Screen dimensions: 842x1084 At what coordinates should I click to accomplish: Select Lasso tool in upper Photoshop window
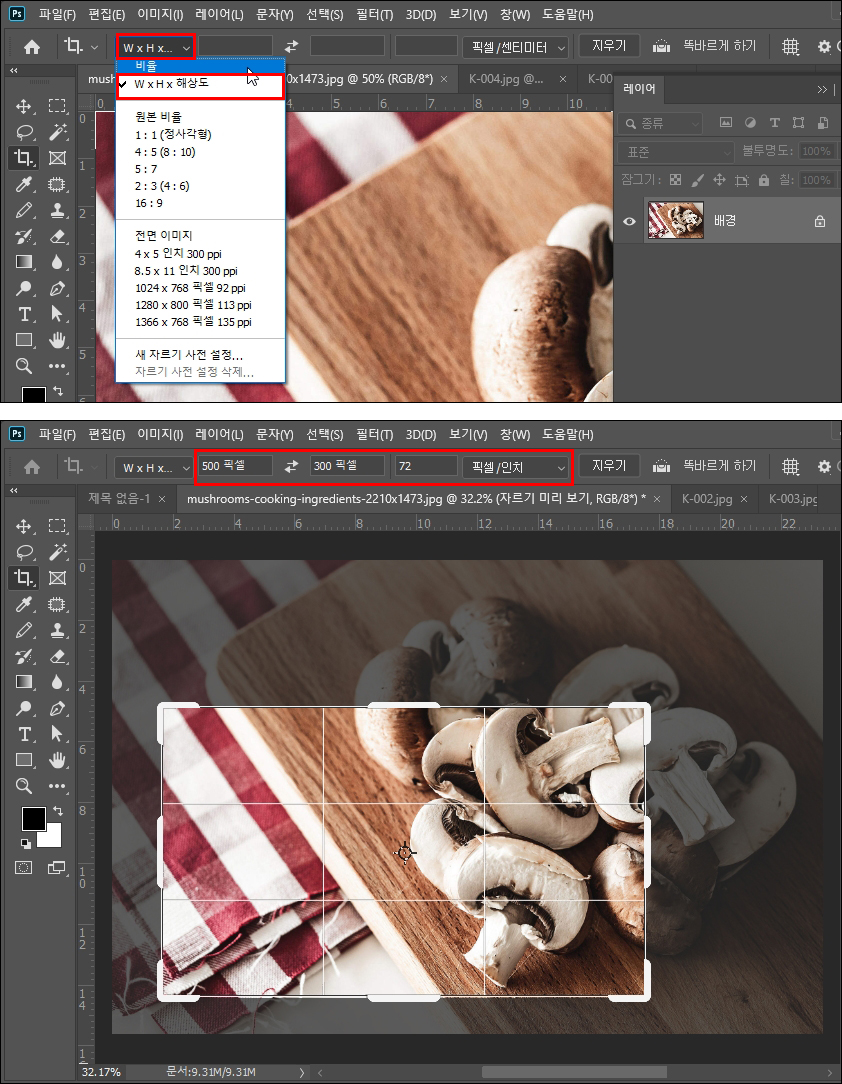(24, 131)
